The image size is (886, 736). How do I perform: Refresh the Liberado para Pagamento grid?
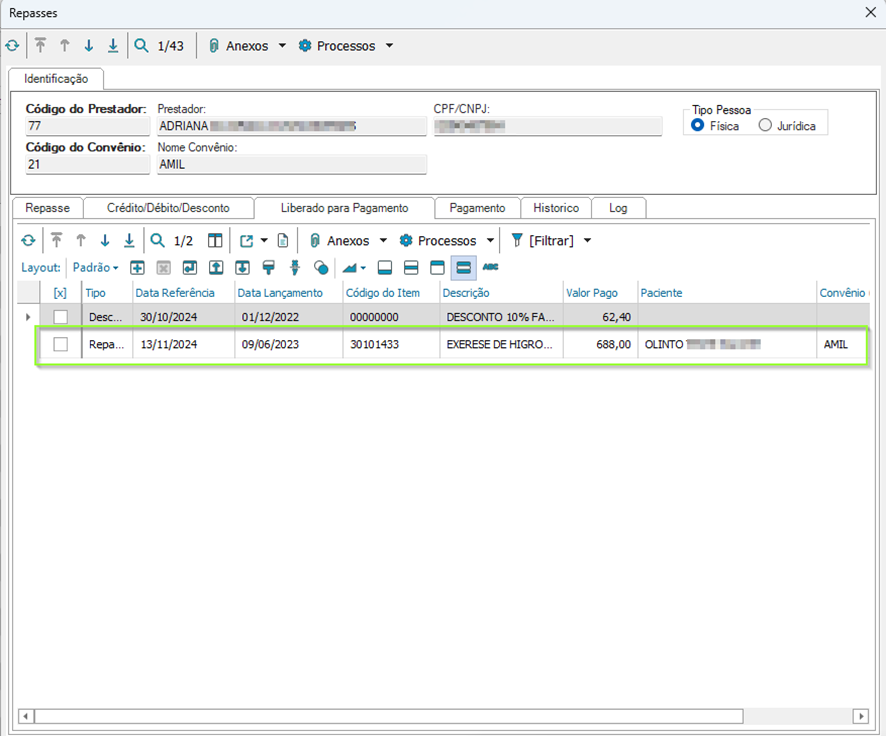[x=28, y=241]
